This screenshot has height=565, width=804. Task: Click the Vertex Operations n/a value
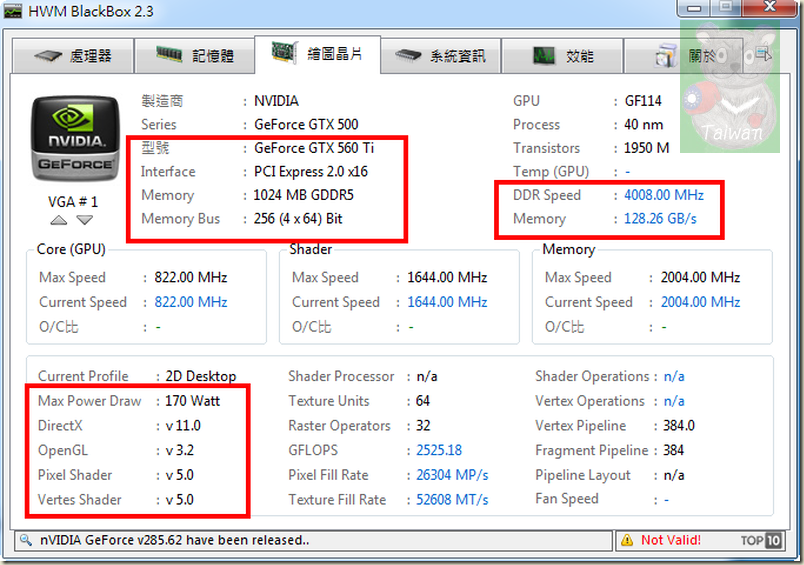coord(674,401)
